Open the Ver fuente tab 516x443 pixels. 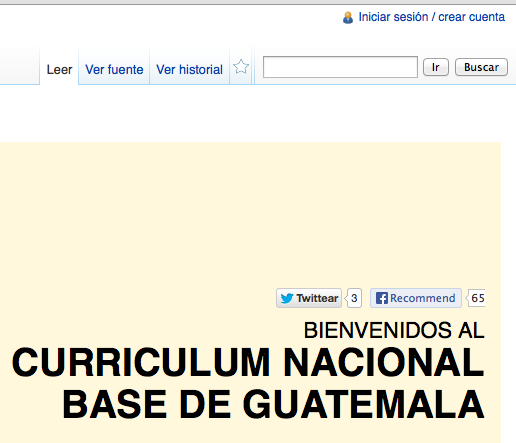(x=114, y=69)
